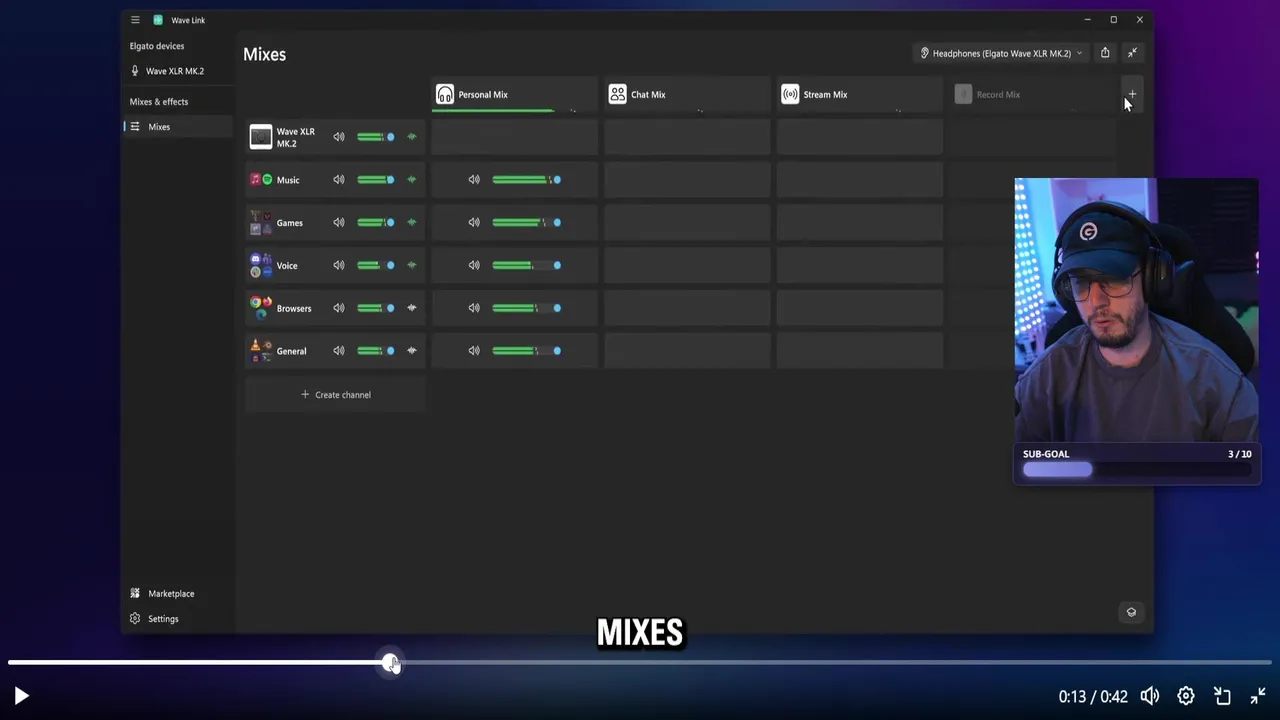
Task: Adjust the Wave XLR MK.2 channel volume slider
Action: 376,137
